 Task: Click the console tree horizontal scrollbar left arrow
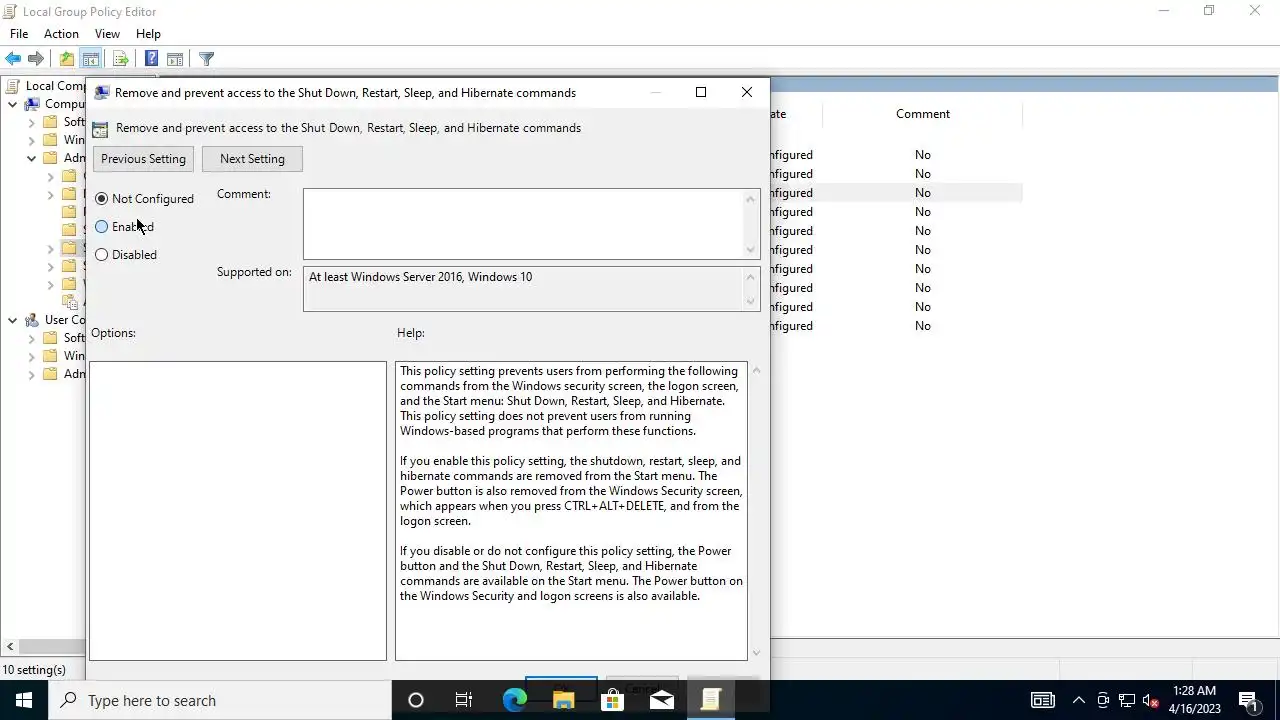click(10, 647)
